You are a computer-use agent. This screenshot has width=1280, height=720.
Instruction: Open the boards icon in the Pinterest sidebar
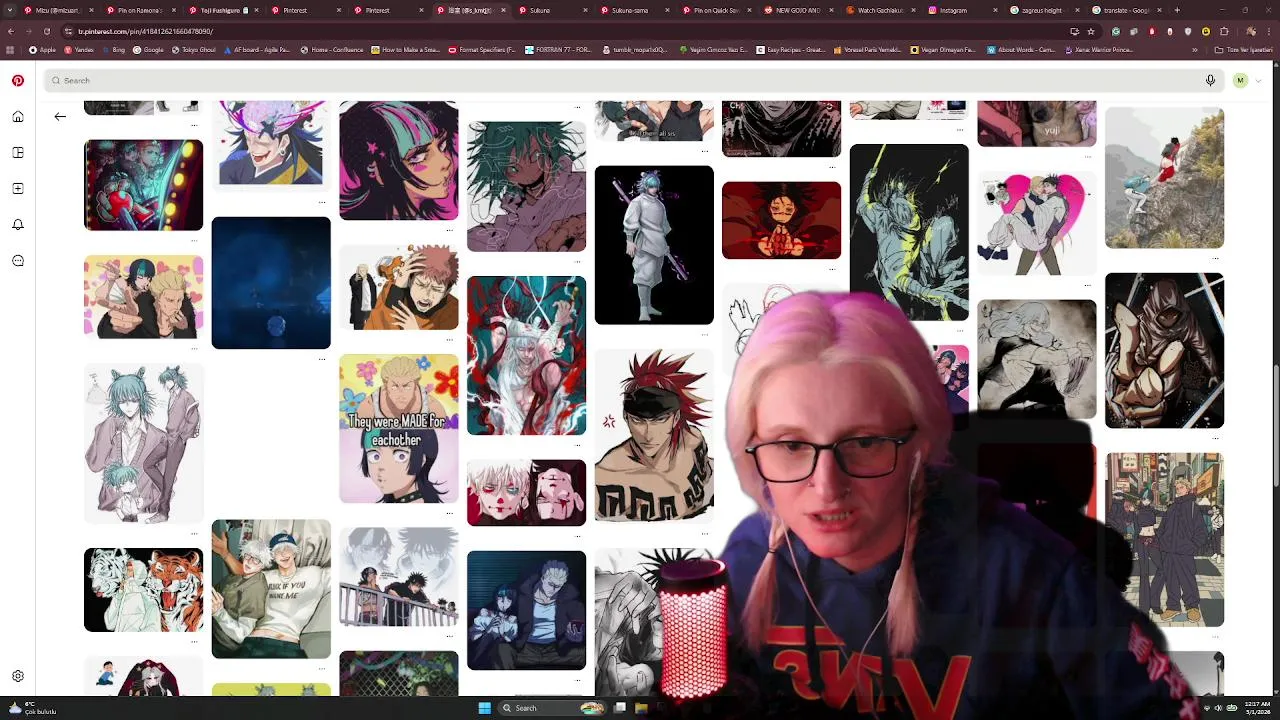coord(18,153)
